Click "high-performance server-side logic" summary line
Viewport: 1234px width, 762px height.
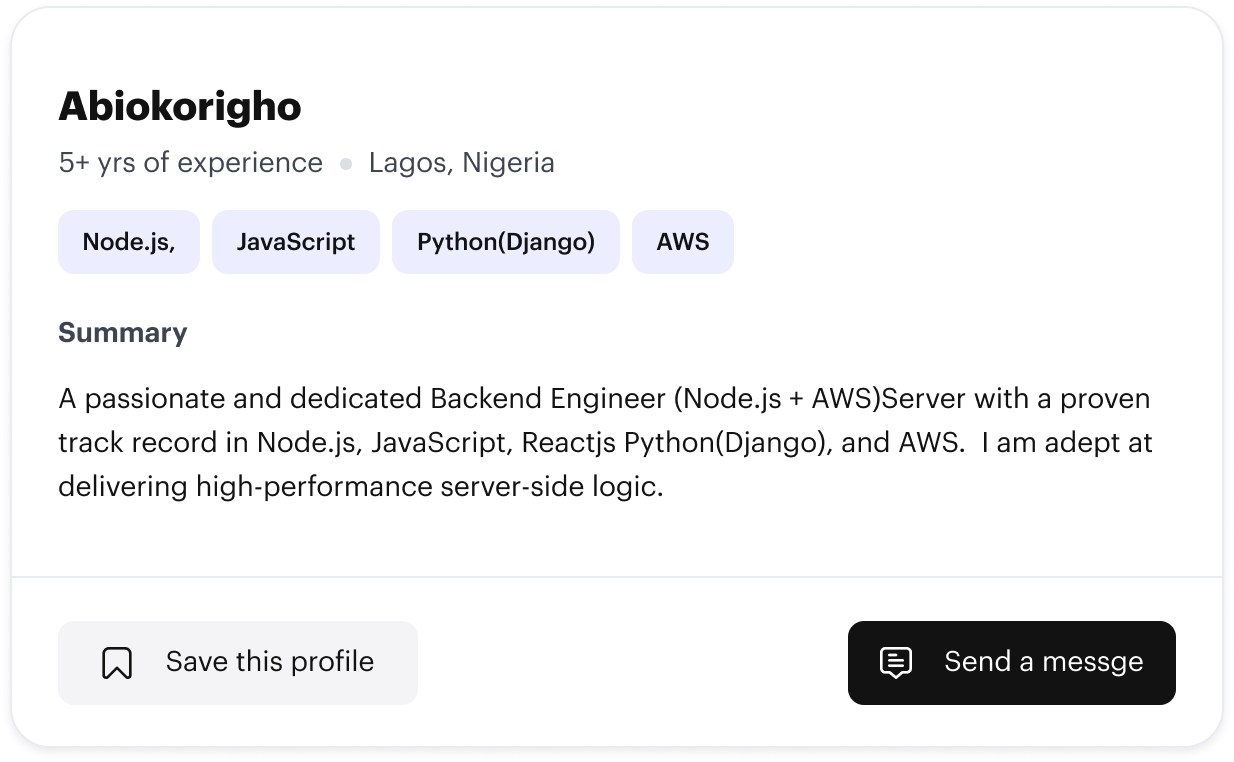coord(429,487)
